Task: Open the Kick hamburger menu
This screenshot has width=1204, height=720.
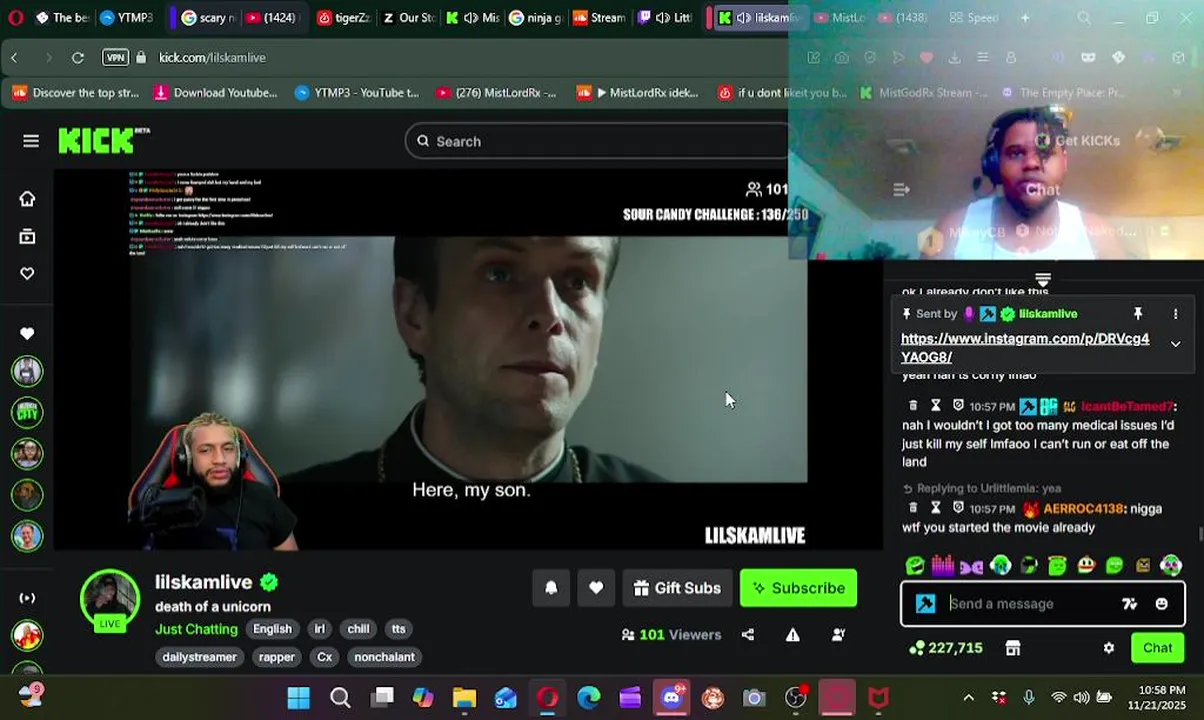Action: (x=31, y=141)
